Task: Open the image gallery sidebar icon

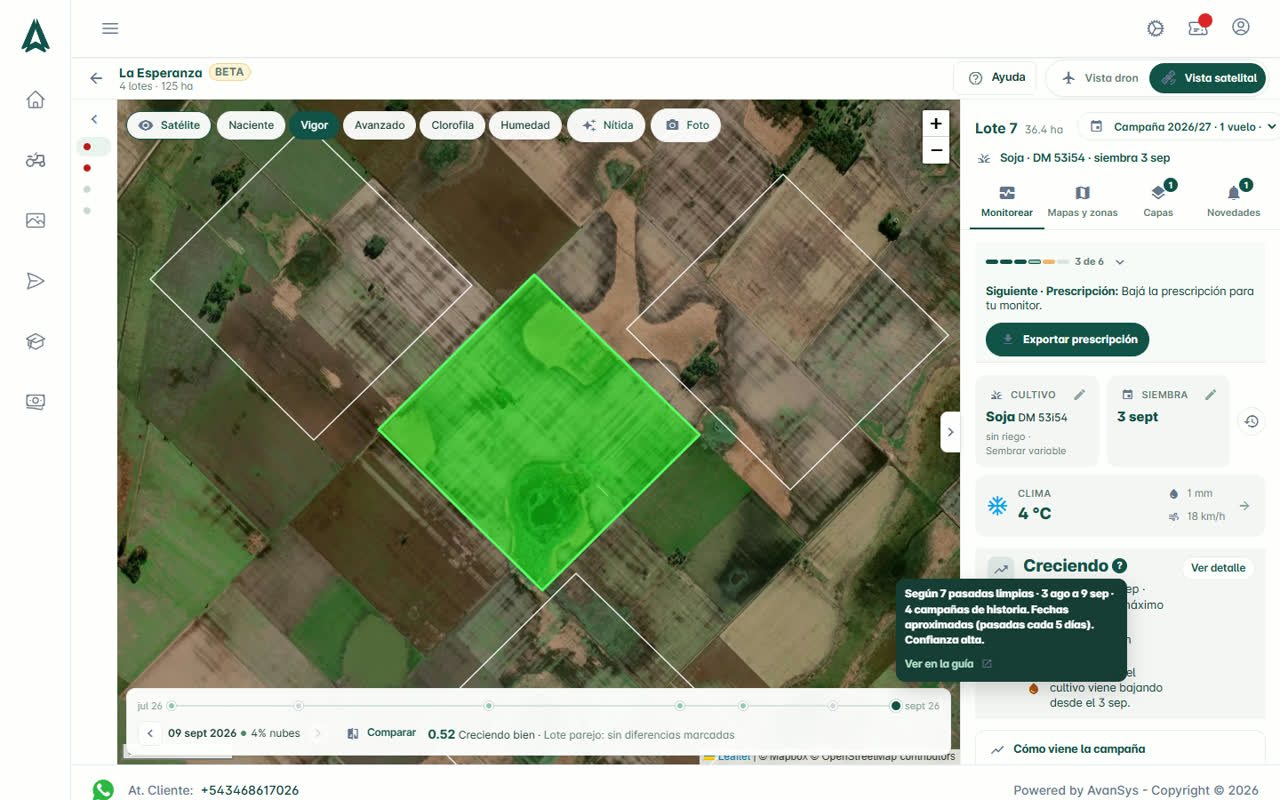Action: (x=36, y=220)
